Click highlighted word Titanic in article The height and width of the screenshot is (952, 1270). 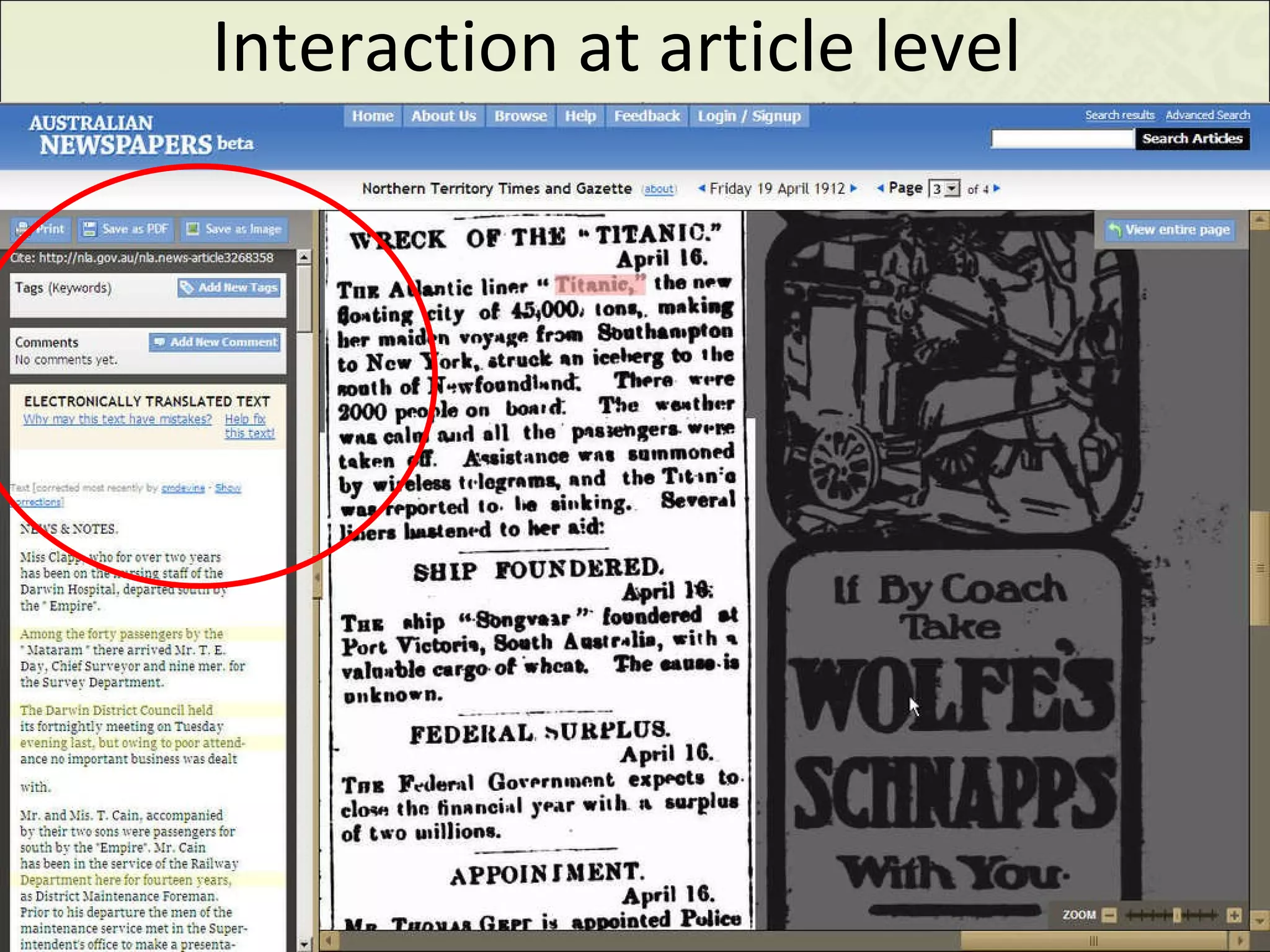[x=600, y=284]
